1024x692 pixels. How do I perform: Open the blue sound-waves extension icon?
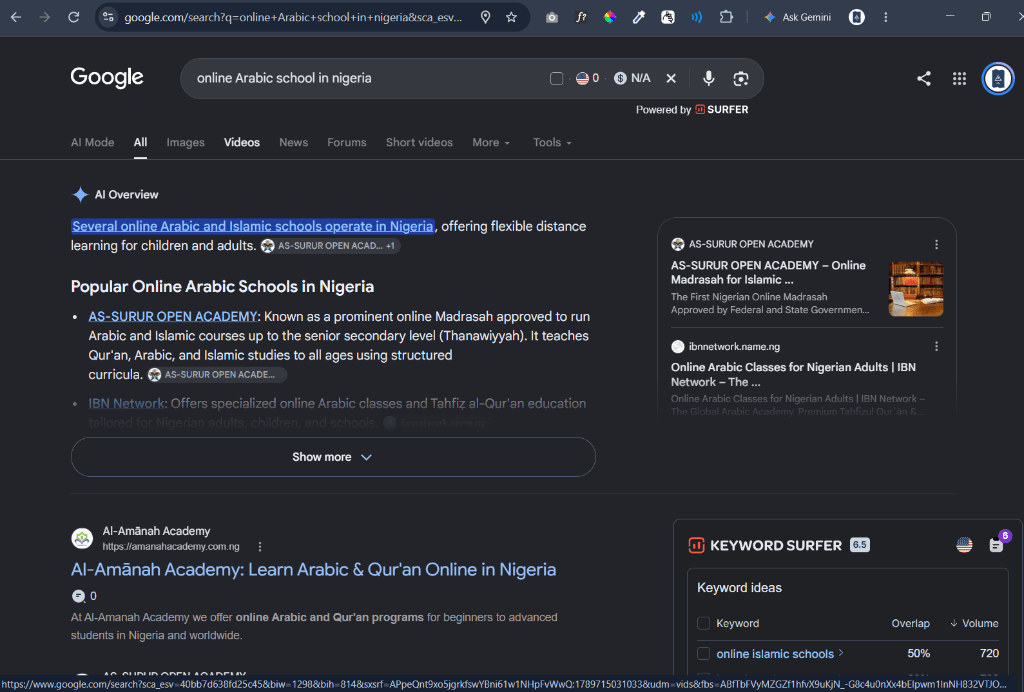pyautogui.click(x=697, y=18)
